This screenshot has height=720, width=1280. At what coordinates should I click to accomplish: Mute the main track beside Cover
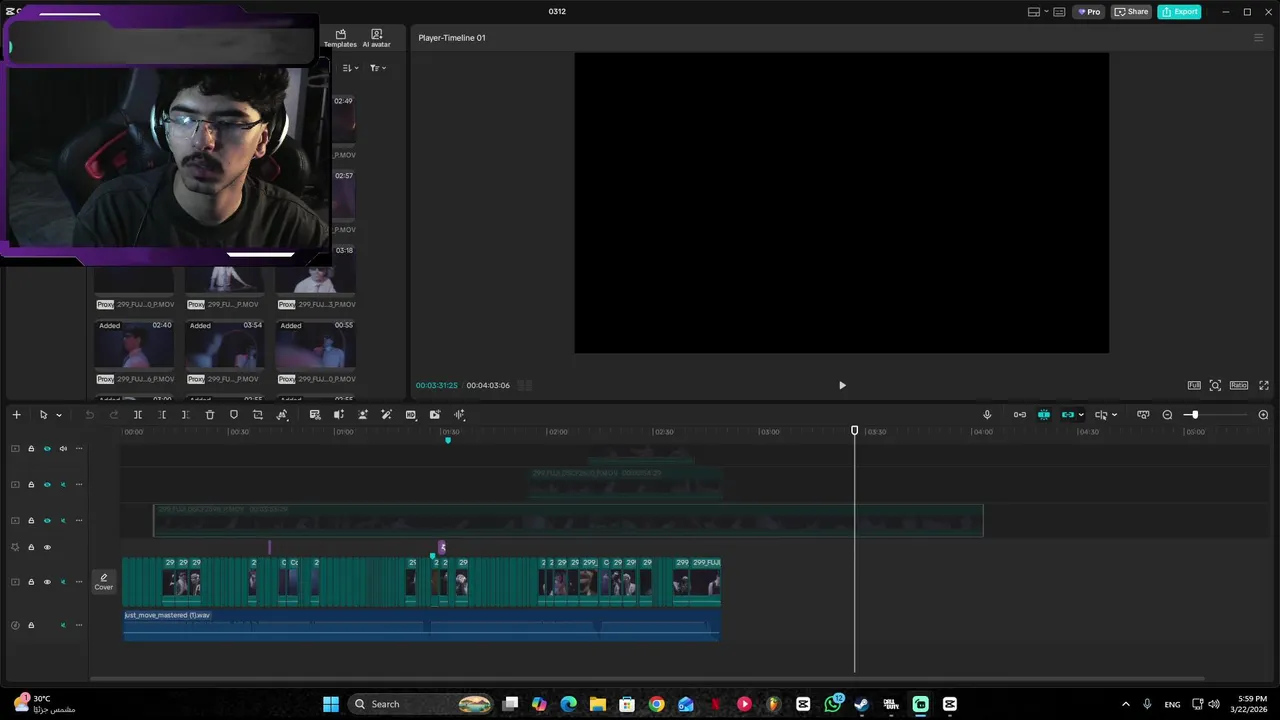[x=63, y=582]
